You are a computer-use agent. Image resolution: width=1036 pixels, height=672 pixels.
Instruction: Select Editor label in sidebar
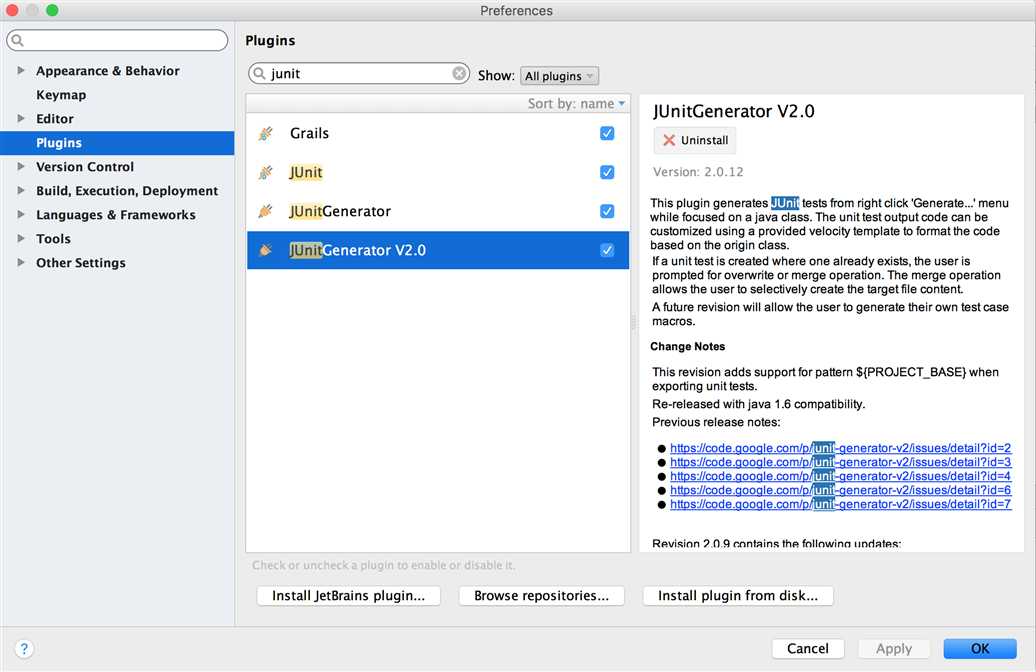tap(54, 119)
